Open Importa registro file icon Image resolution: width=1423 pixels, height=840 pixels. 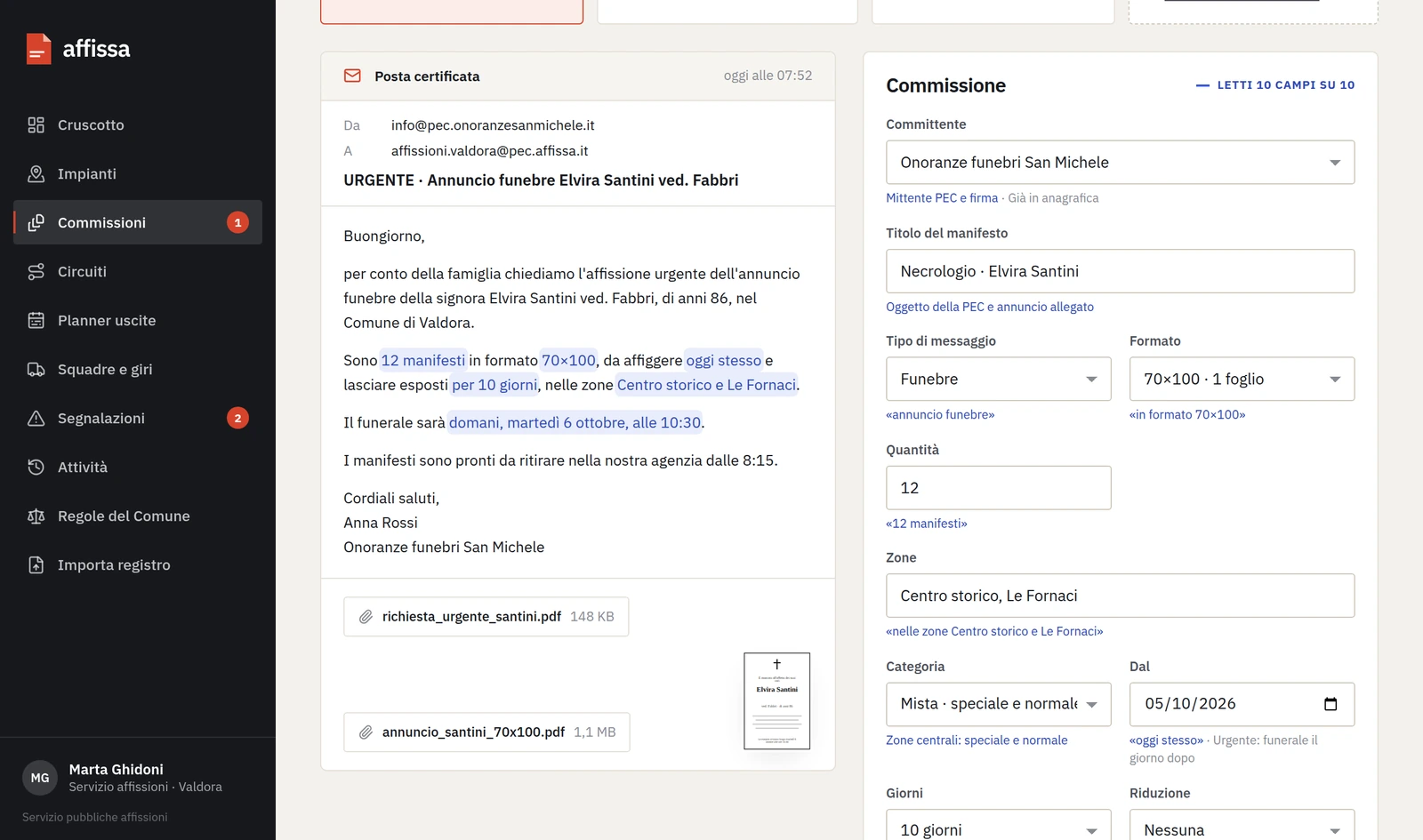[36, 565]
